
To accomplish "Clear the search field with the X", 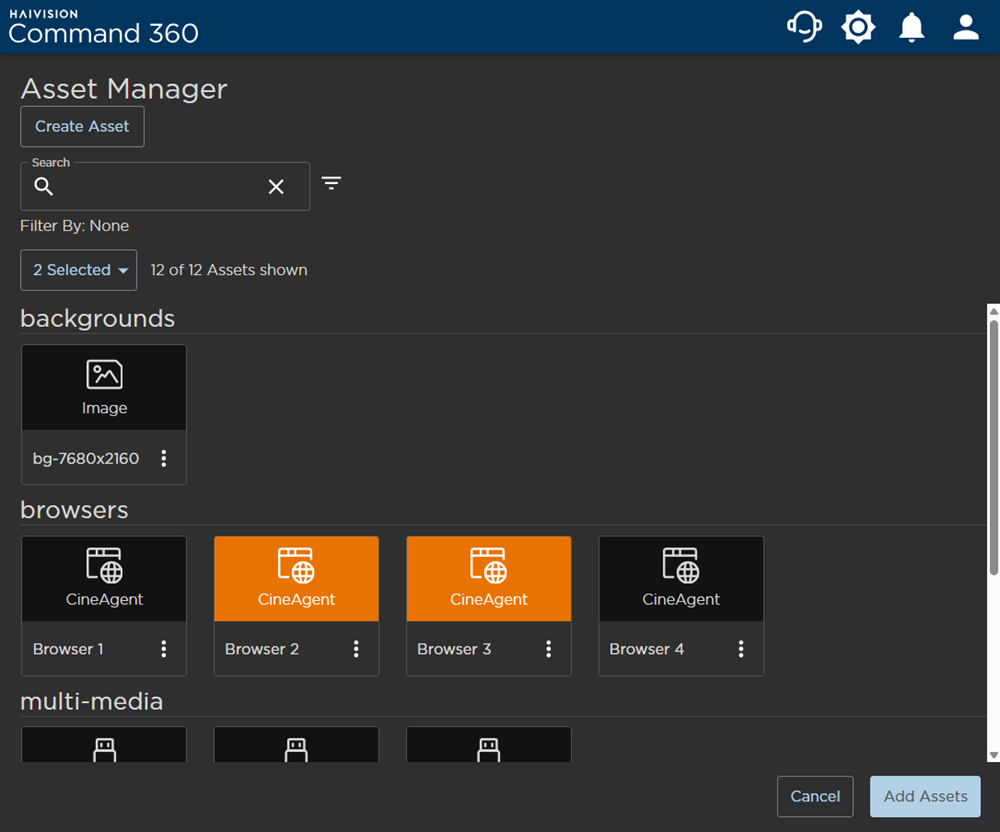I will pos(276,187).
